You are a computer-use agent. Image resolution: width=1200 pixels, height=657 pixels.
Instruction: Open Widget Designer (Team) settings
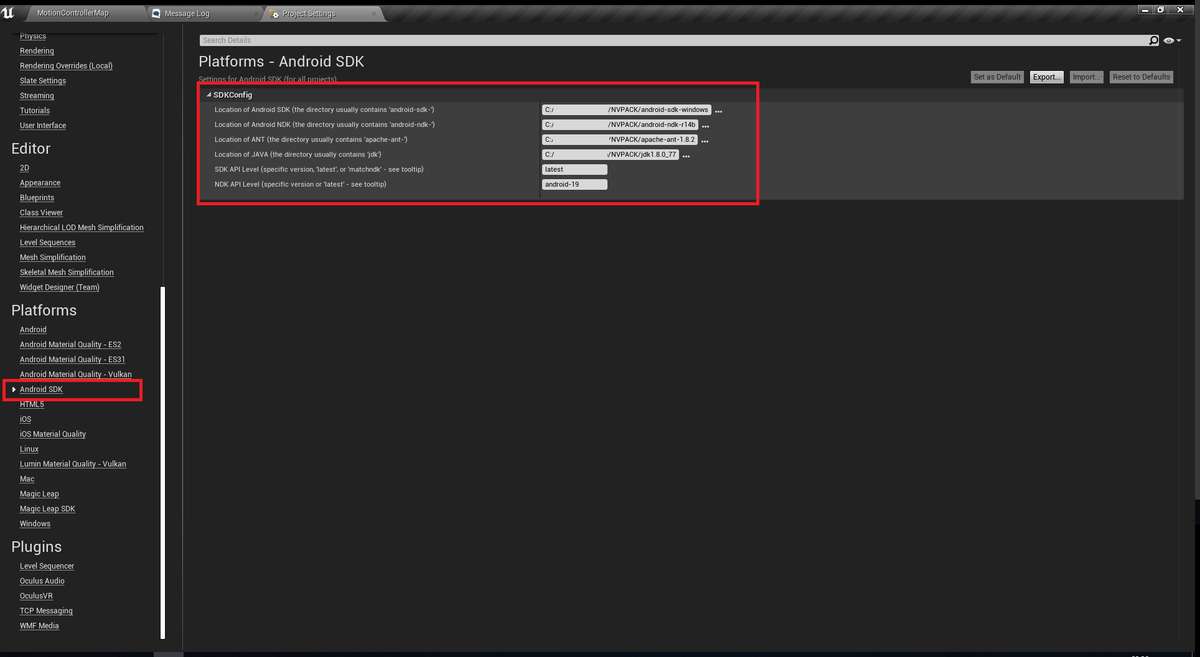pos(60,288)
